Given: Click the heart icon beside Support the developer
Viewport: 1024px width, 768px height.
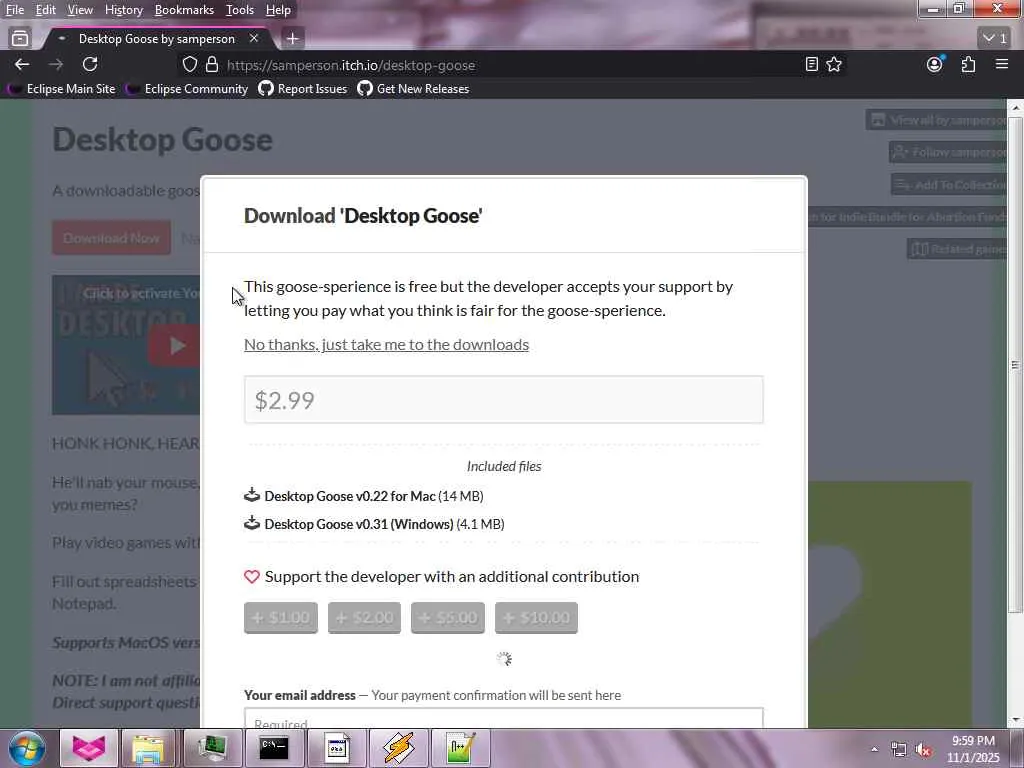Looking at the screenshot, I should click(x=252, y=577).
